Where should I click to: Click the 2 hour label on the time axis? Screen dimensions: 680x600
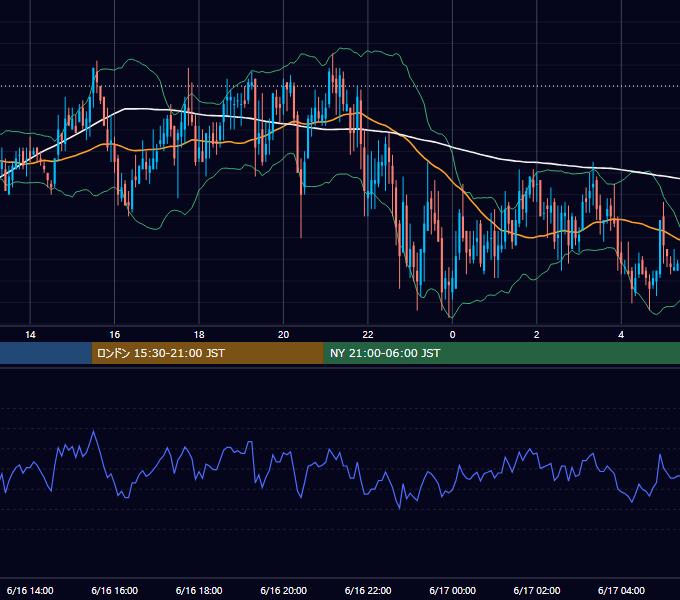coord(536,335)
